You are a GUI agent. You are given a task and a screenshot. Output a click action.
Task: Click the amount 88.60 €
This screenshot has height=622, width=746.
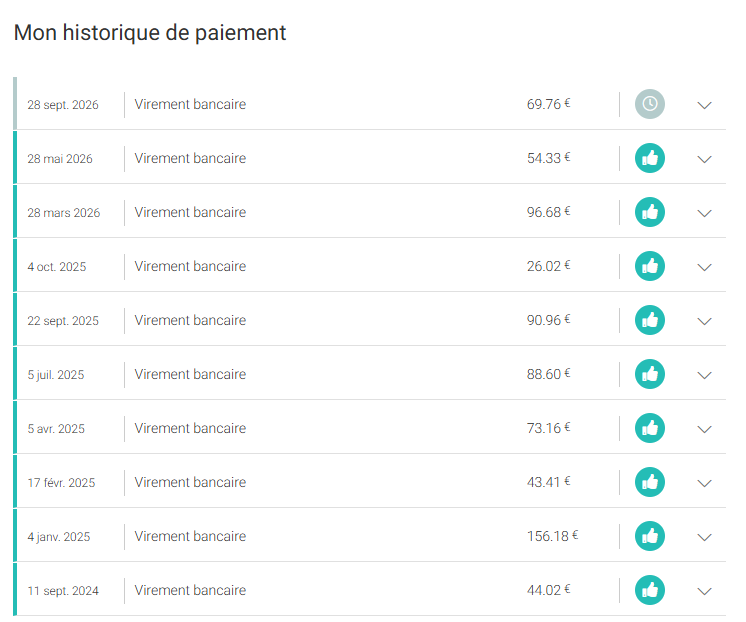(x=548, y=374)
